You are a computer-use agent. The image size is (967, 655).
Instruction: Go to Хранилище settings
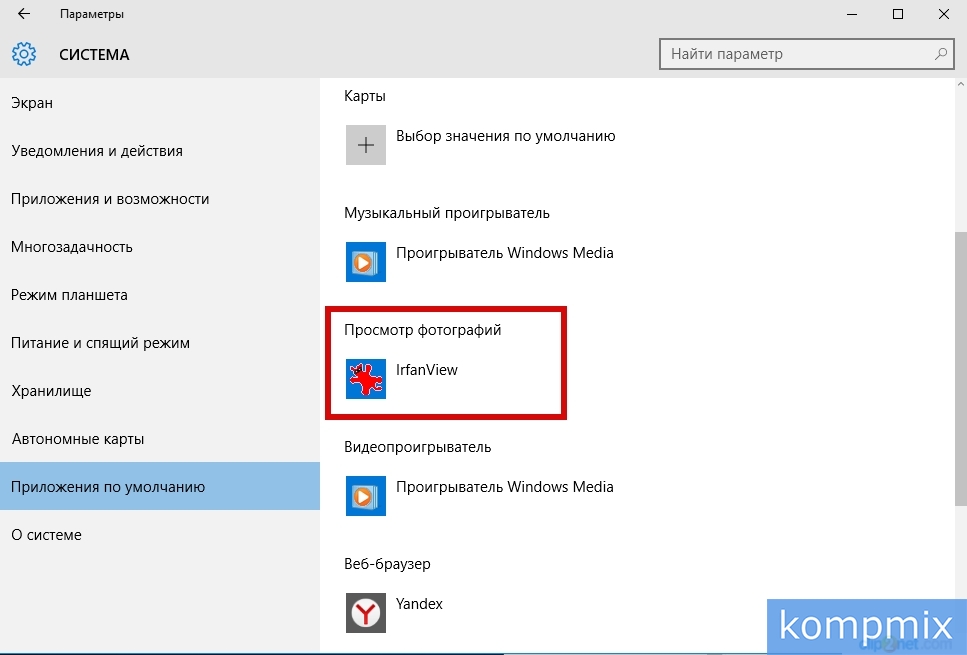point(160,391)
